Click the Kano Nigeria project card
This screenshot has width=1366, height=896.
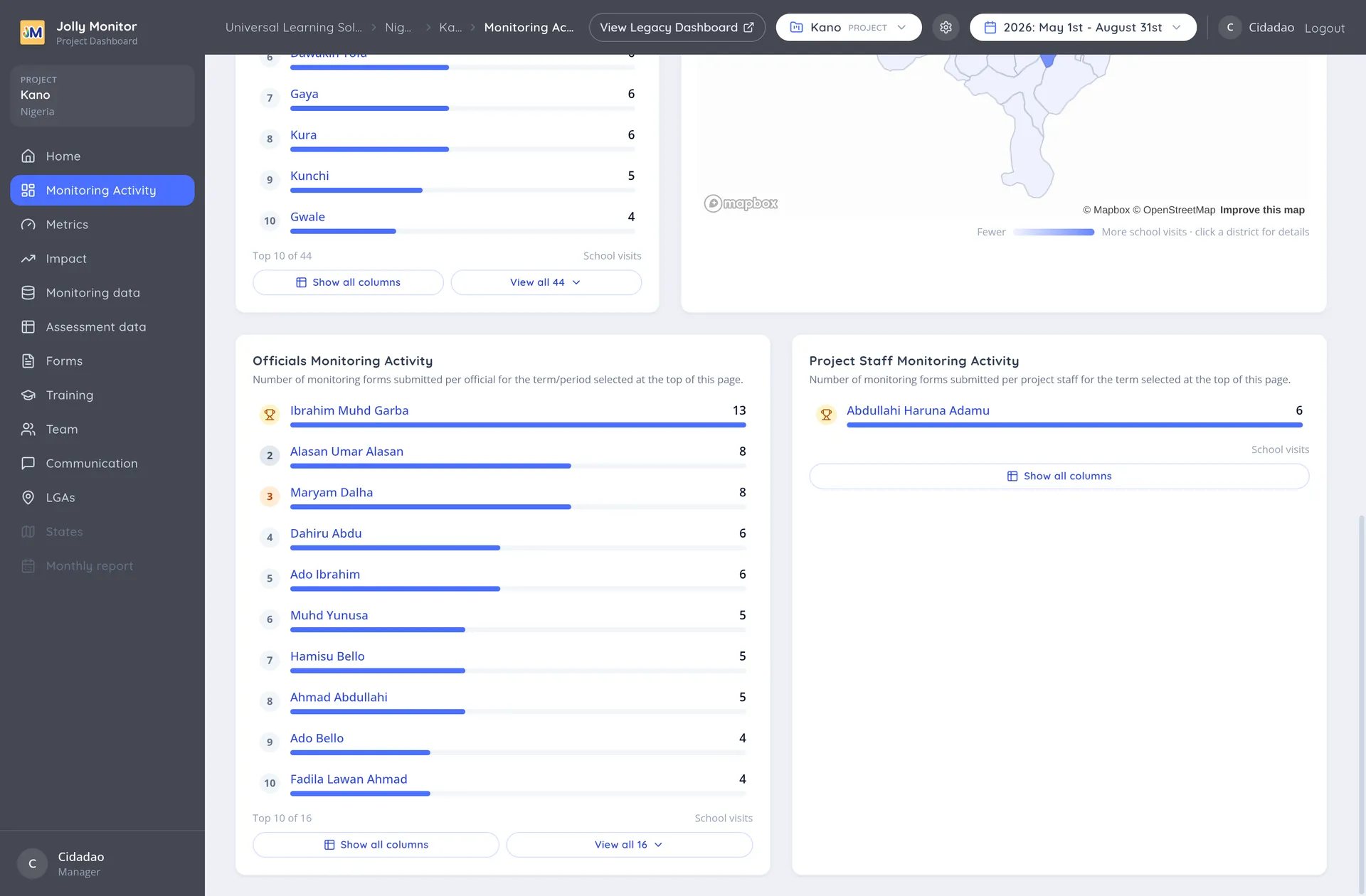102,96
